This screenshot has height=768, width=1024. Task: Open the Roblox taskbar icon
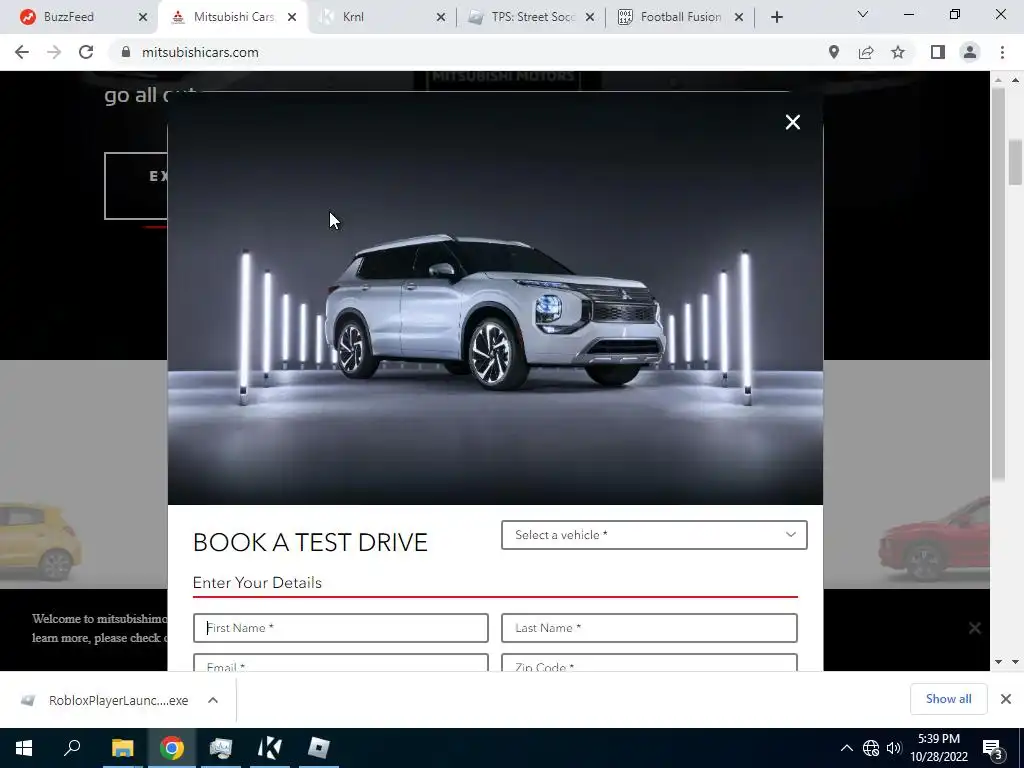coord(319,748)
